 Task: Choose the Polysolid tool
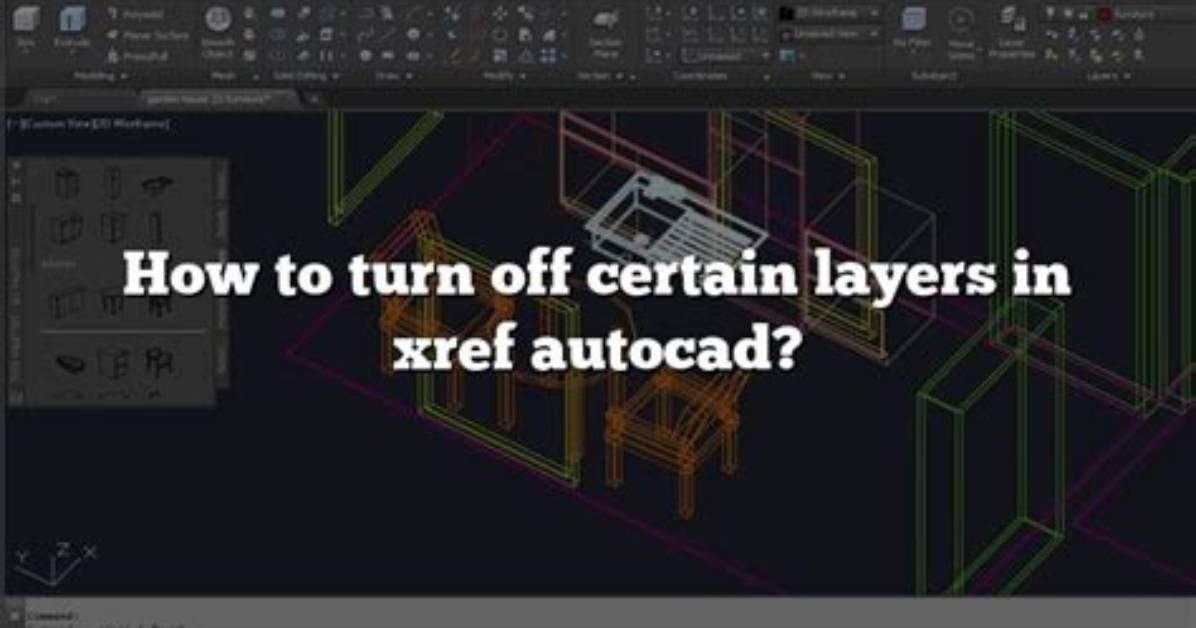tap(135, 14)
